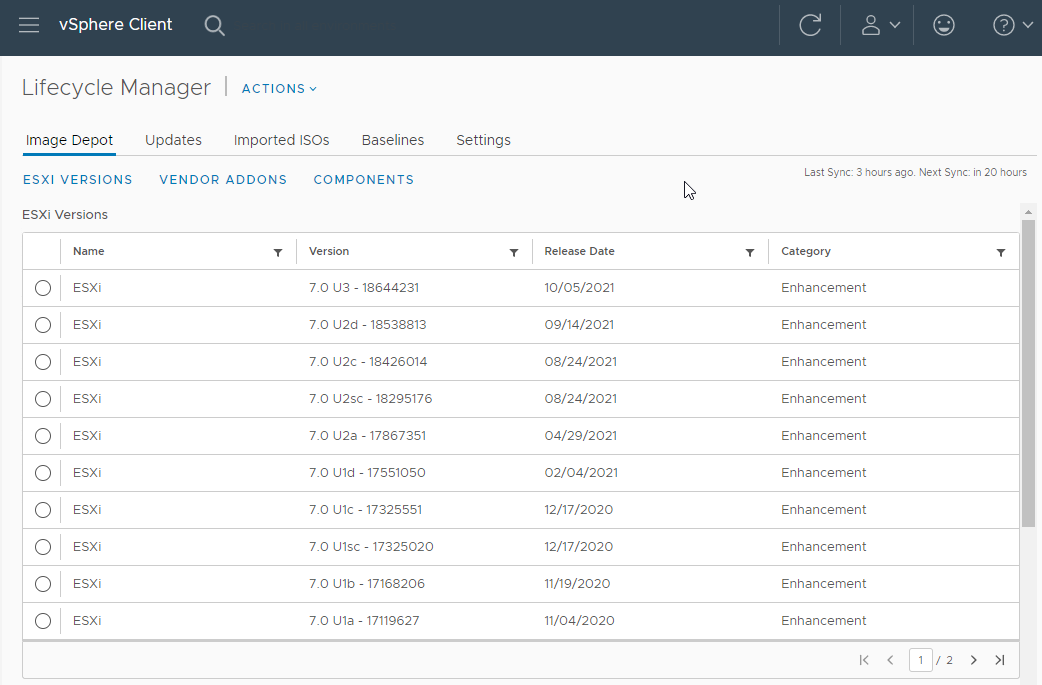Go to the previous page

point(890,660)
